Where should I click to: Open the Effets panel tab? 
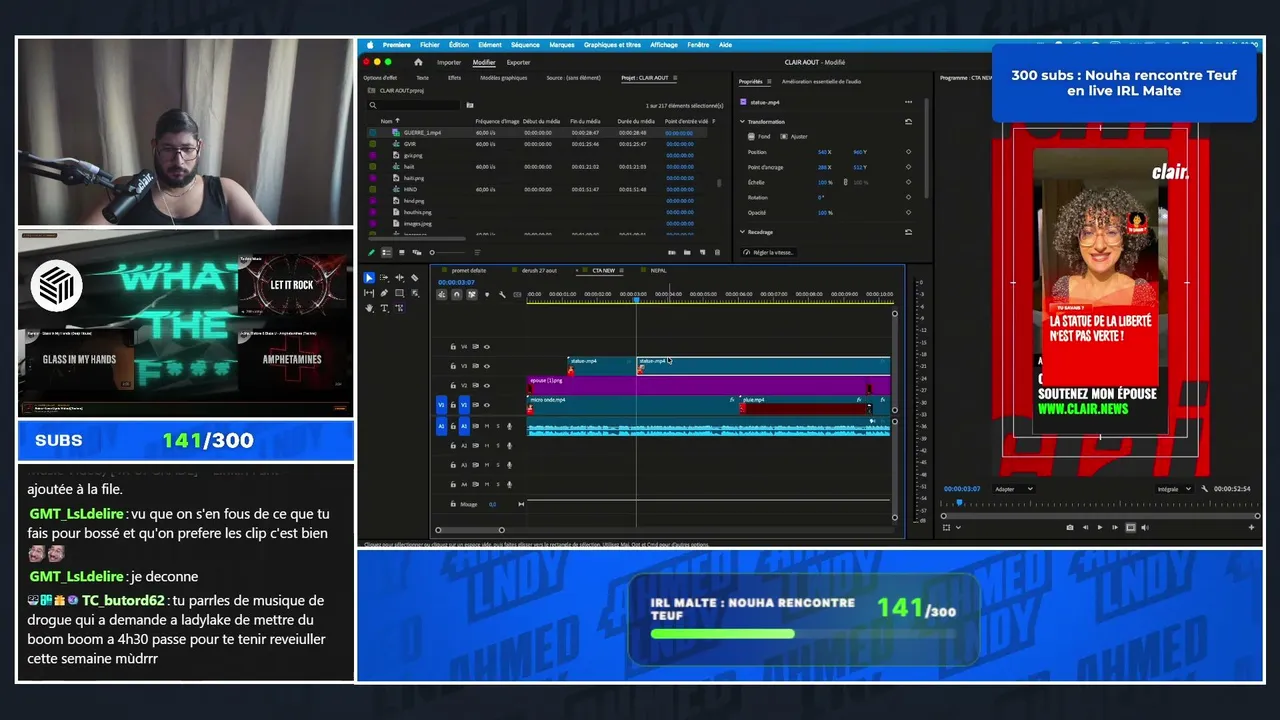454,78
